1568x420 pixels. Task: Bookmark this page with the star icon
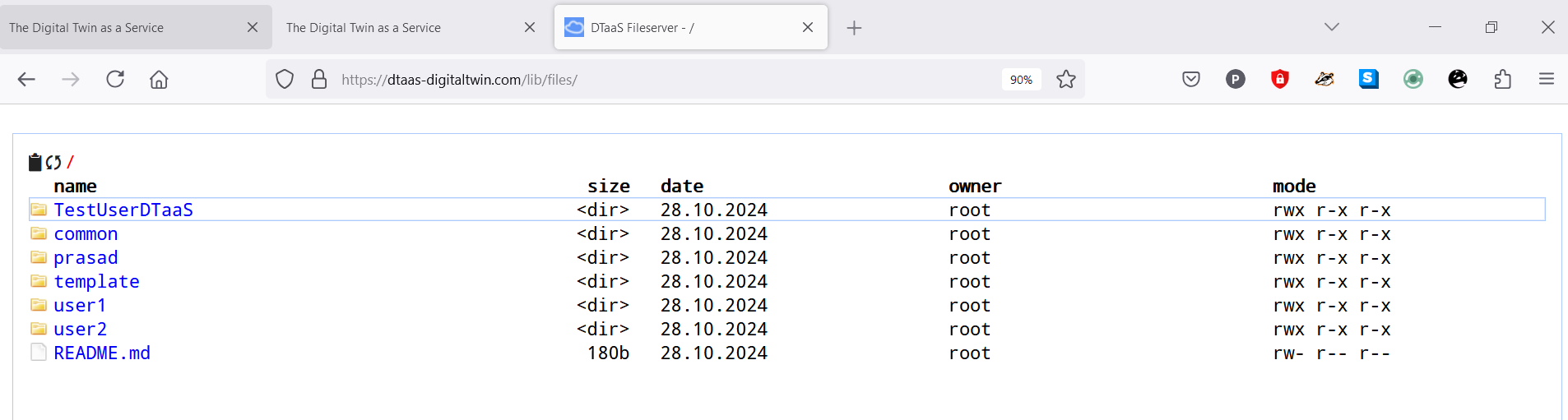1066,79
